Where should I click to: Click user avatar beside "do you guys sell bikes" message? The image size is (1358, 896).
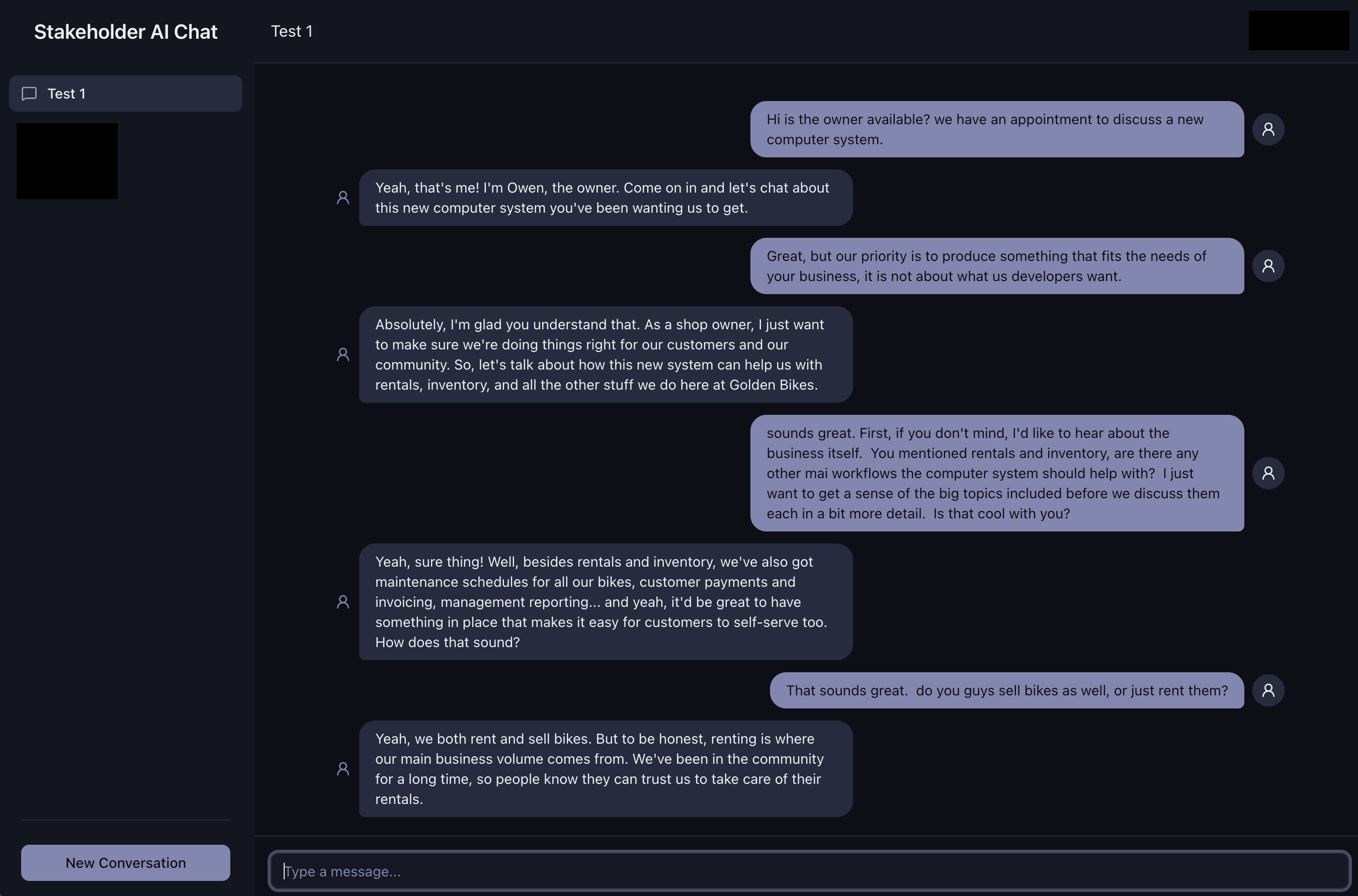(1267, 690)
